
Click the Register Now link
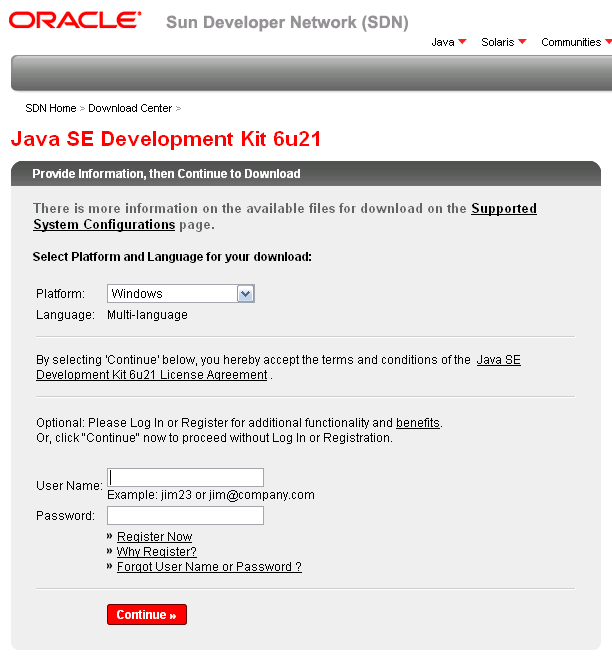154,536
